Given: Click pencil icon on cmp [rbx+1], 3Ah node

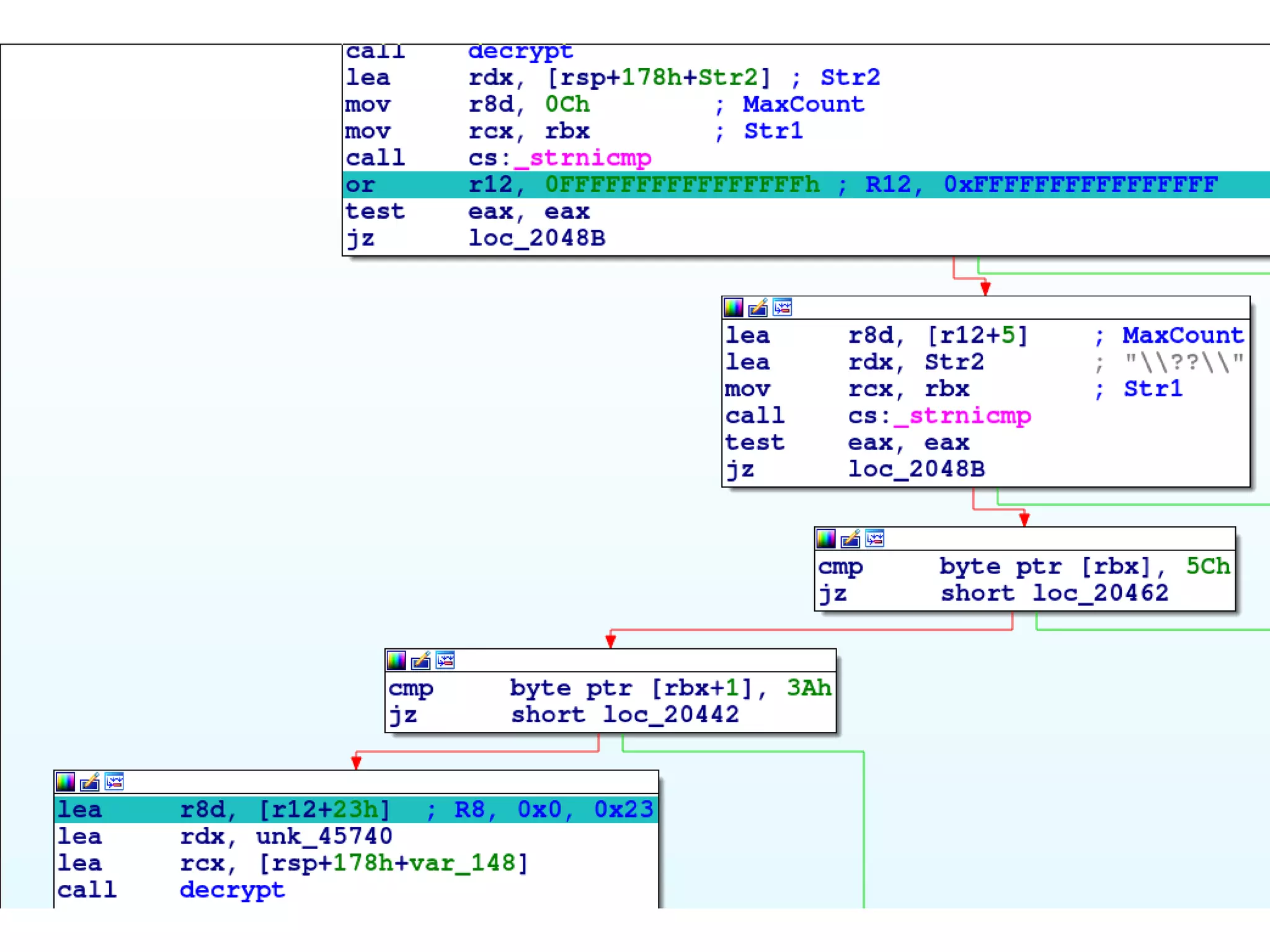Looking at the screenshot, I should [420, 661].
